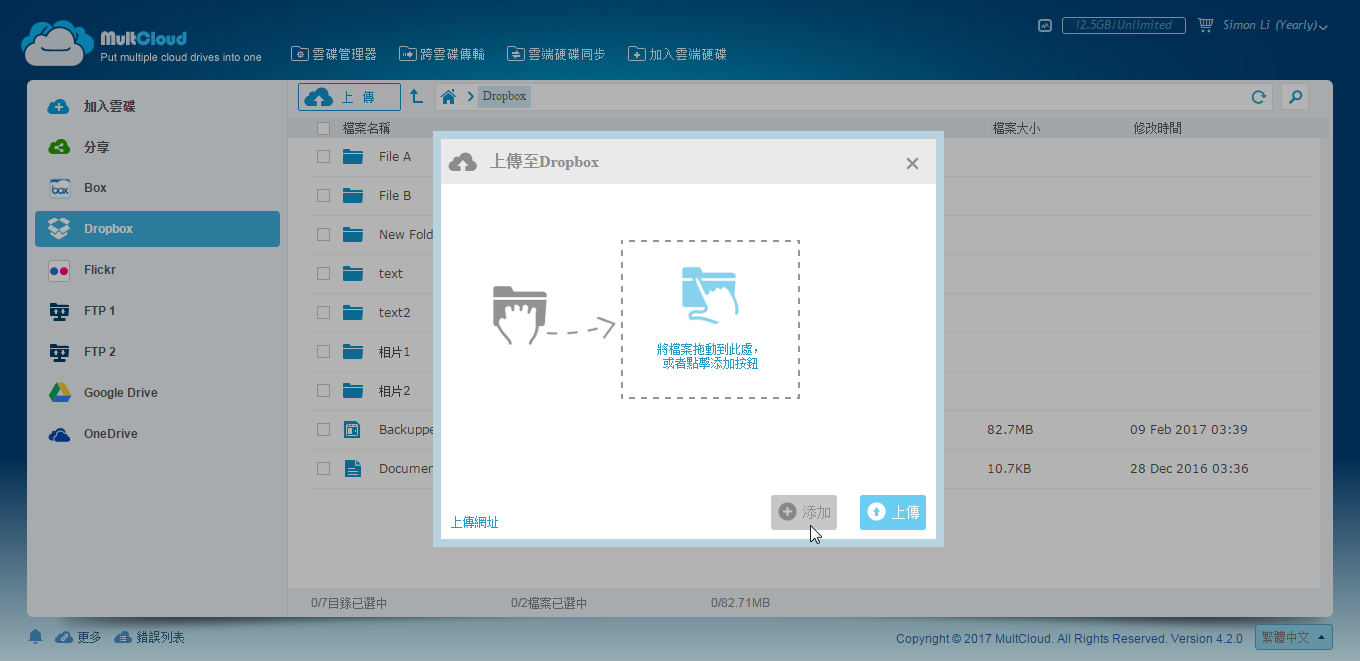Viewport: 1360px width, 661px height.
Task: Close the 上傳至Dropbox dialog
Action: (912, 163)
